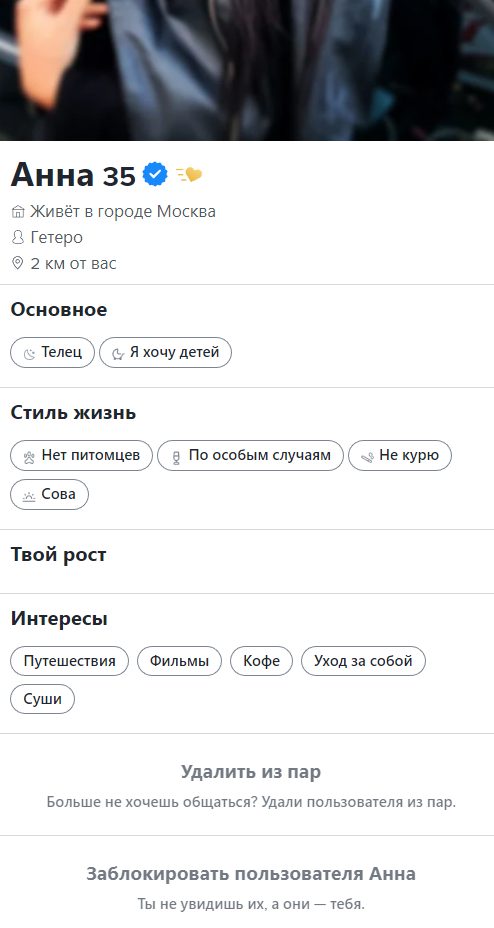Click Заблокировать пользователя Анна

click(x=251, y=874)
